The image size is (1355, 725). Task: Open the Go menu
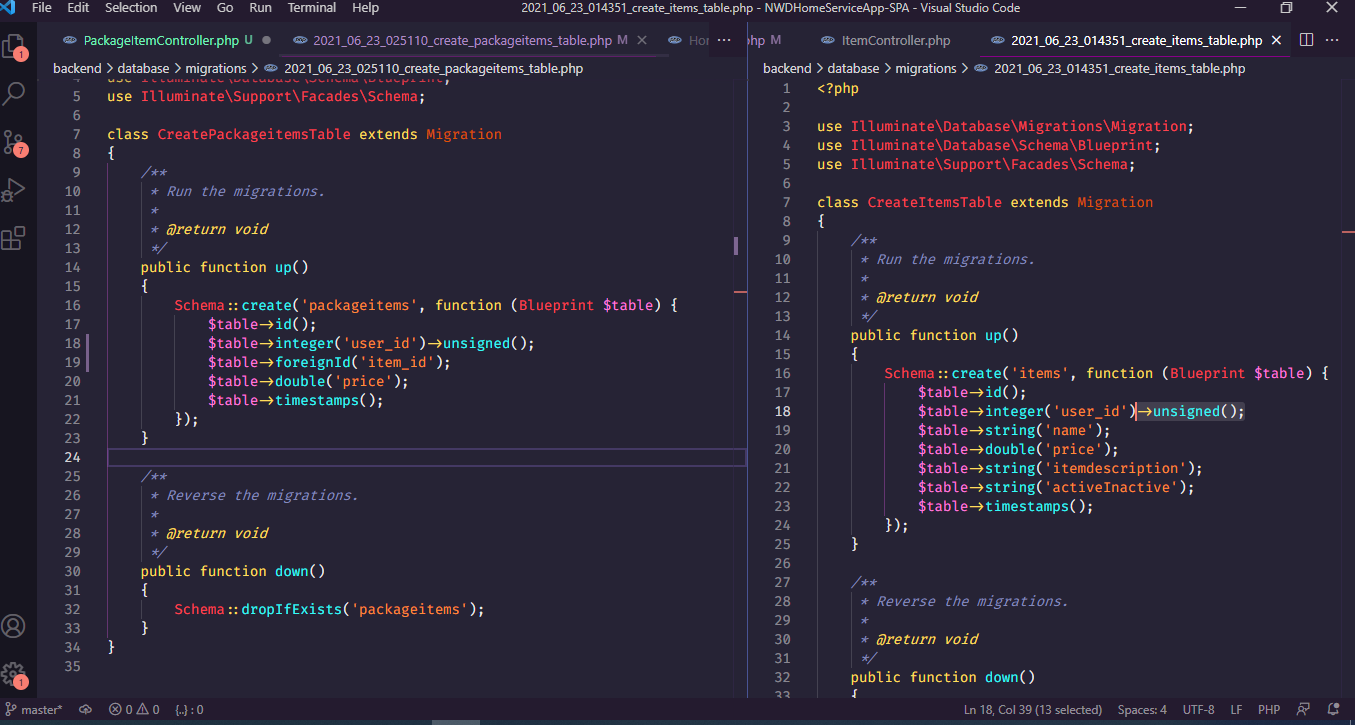225,8
